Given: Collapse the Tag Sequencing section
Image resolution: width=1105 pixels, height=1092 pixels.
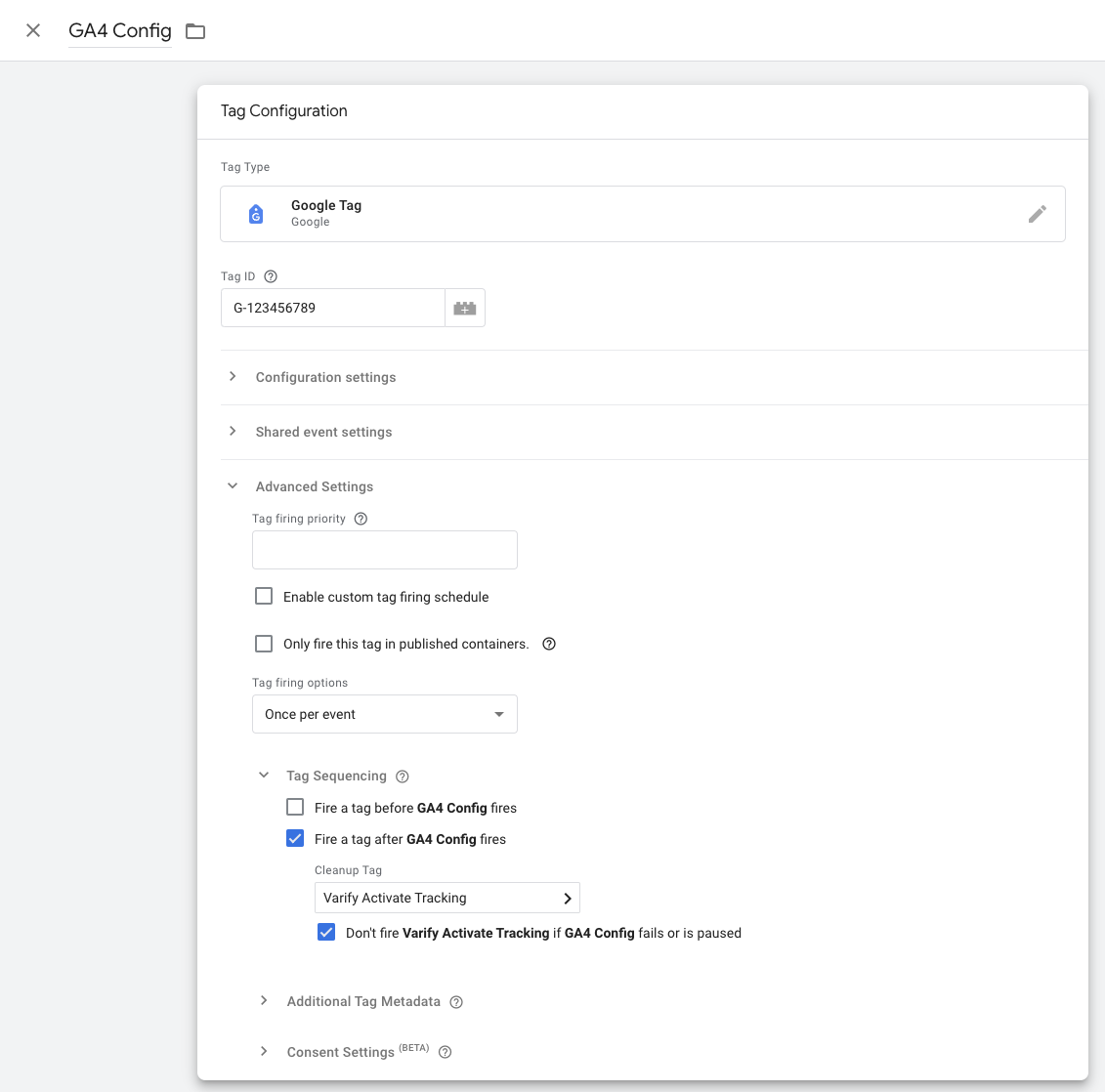Looking at the screenshot, I should click(264, 775).
